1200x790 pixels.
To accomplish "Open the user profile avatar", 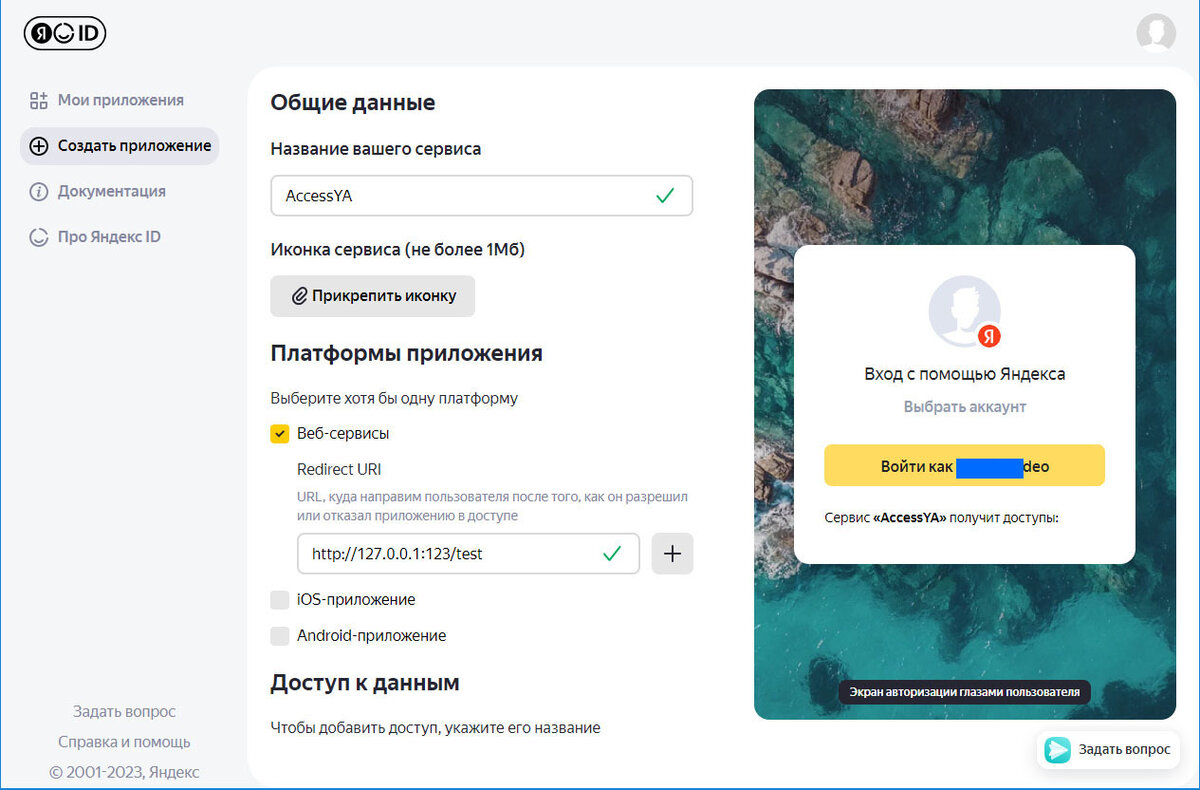I will point(1156,33).
